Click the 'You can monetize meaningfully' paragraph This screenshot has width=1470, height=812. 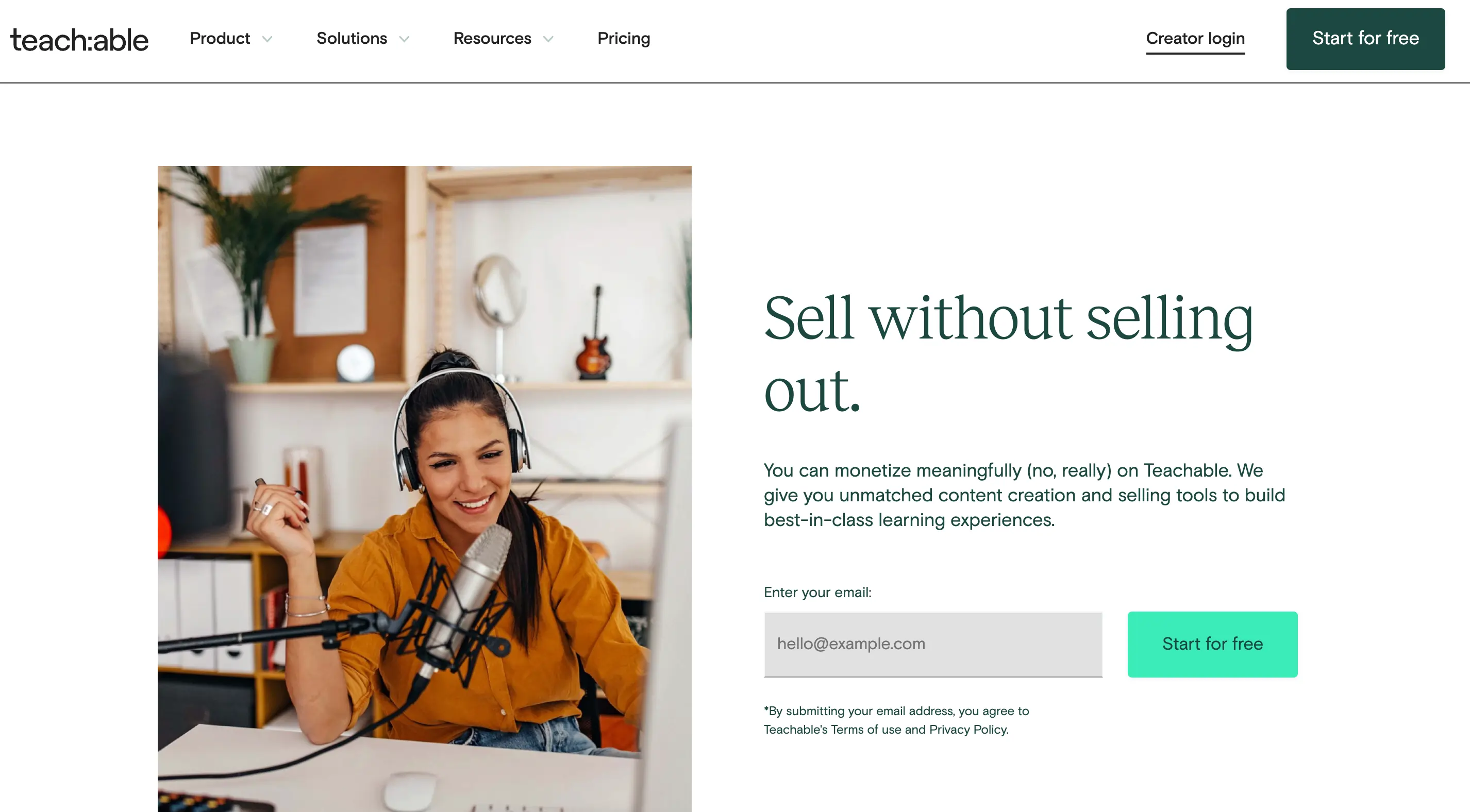[x=1024, y=495]
